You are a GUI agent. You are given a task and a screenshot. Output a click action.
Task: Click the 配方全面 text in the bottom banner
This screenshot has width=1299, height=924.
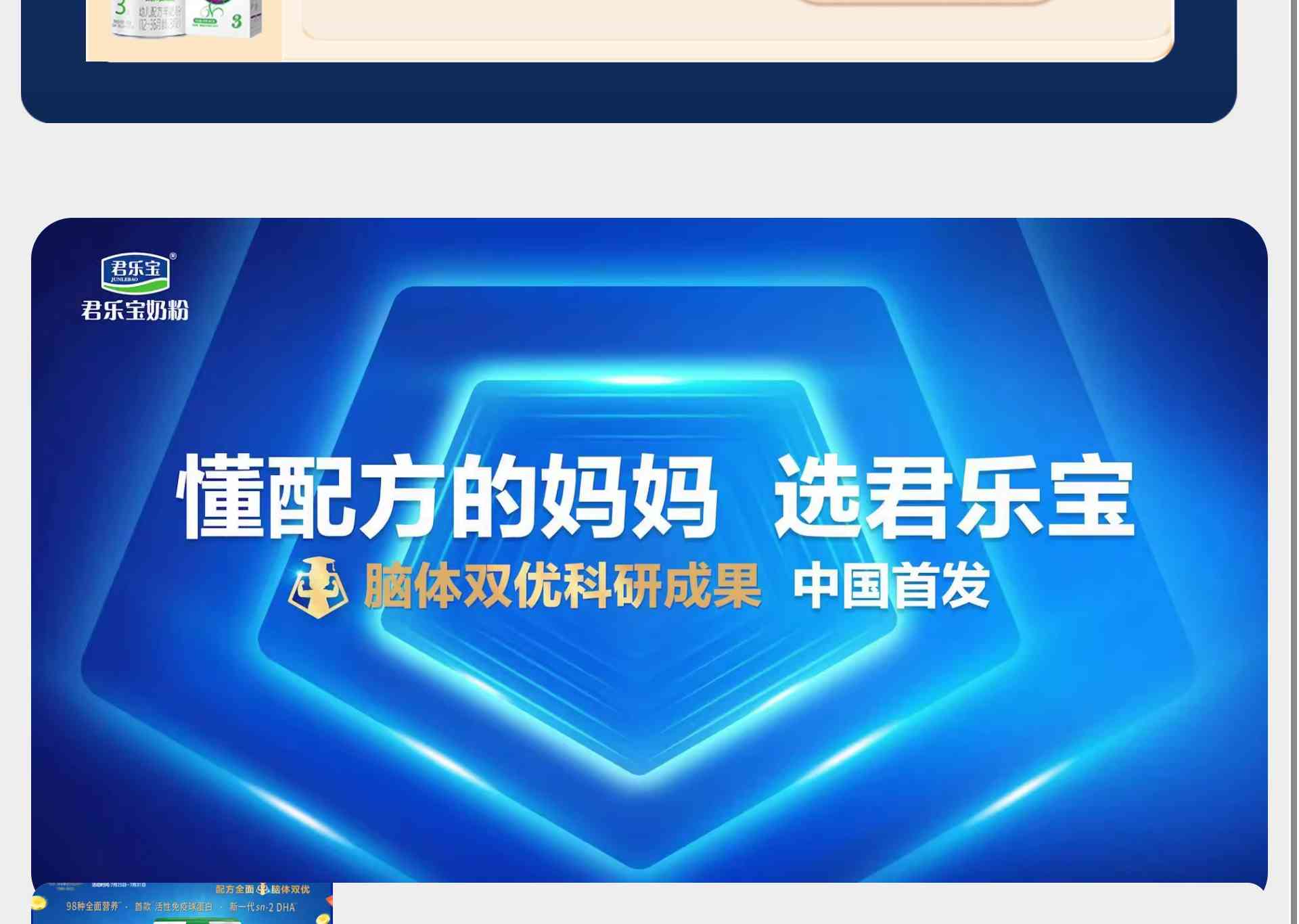(235, 890)
